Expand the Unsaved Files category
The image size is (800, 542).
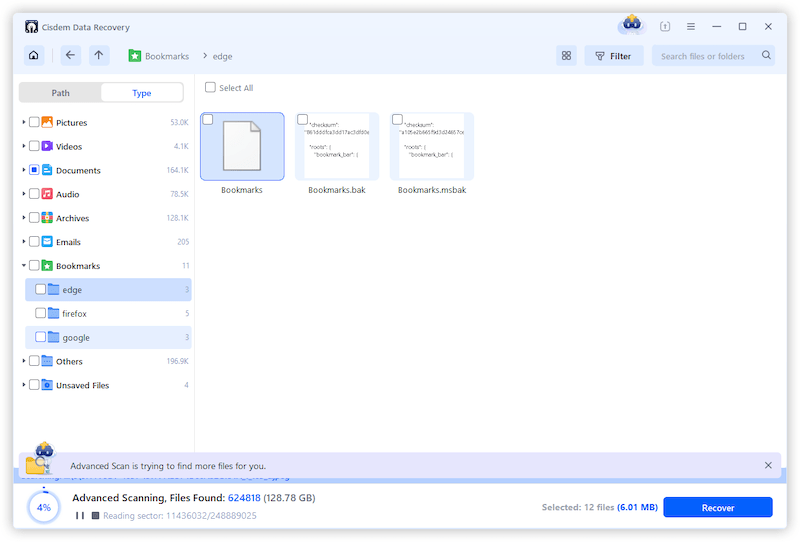tap(23, 385)
